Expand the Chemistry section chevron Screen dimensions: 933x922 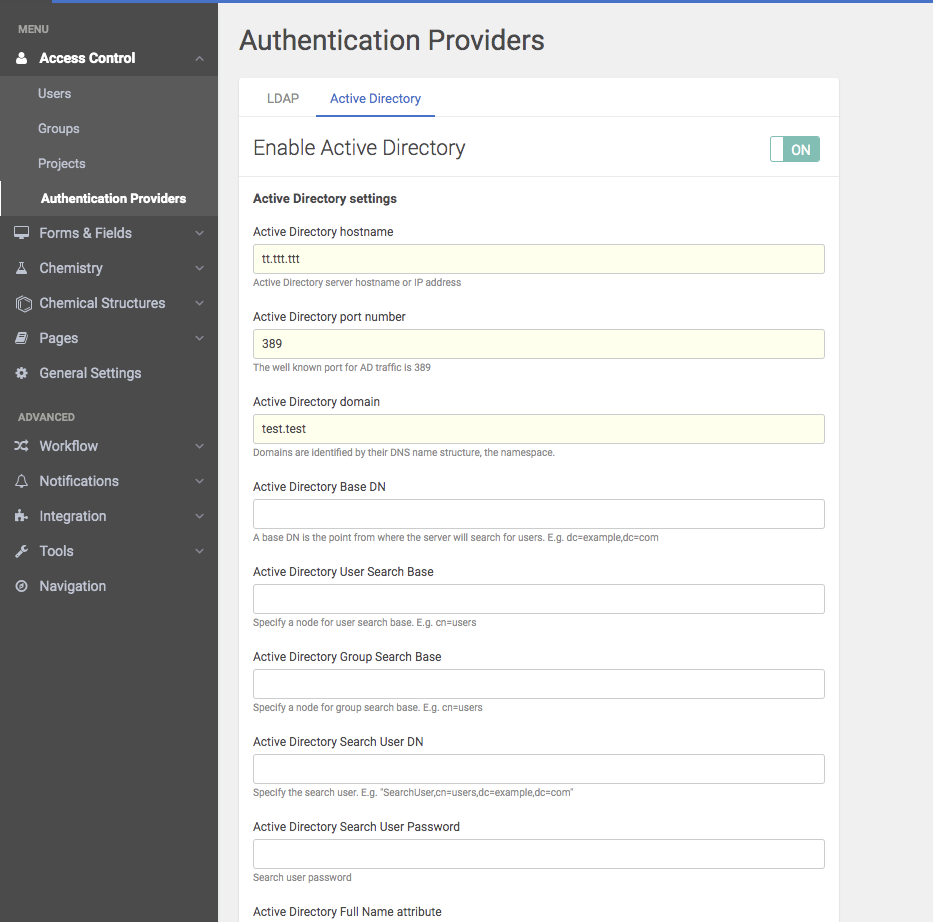pos(199,268)
